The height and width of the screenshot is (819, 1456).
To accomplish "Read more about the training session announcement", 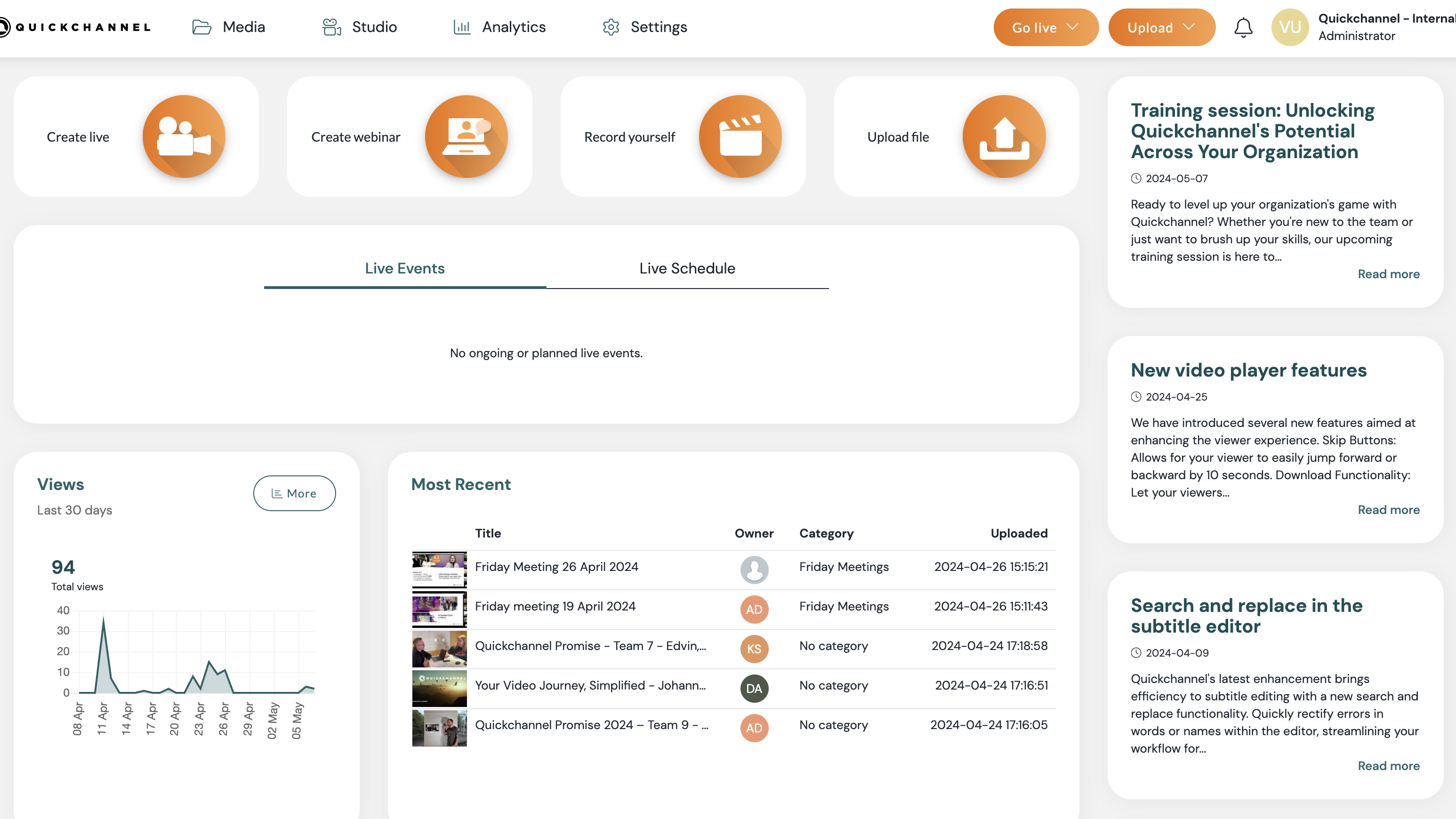I will 1389,273.
